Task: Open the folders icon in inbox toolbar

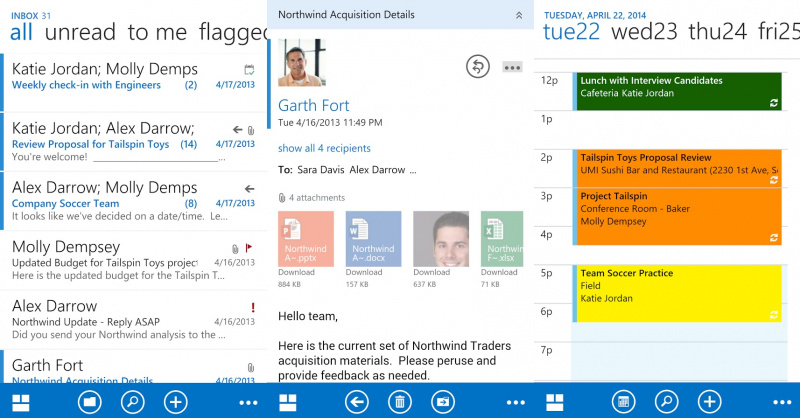Action: (90, 402)
